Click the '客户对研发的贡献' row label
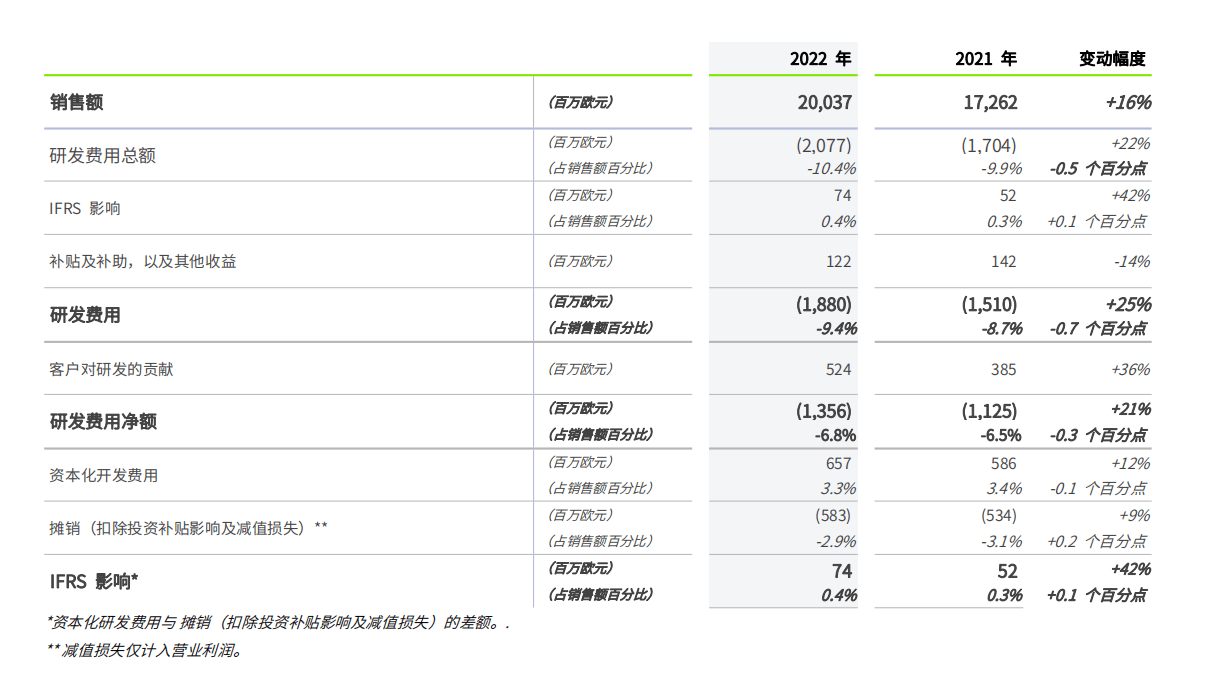The image size is (1206, 700). click(111, 369)
